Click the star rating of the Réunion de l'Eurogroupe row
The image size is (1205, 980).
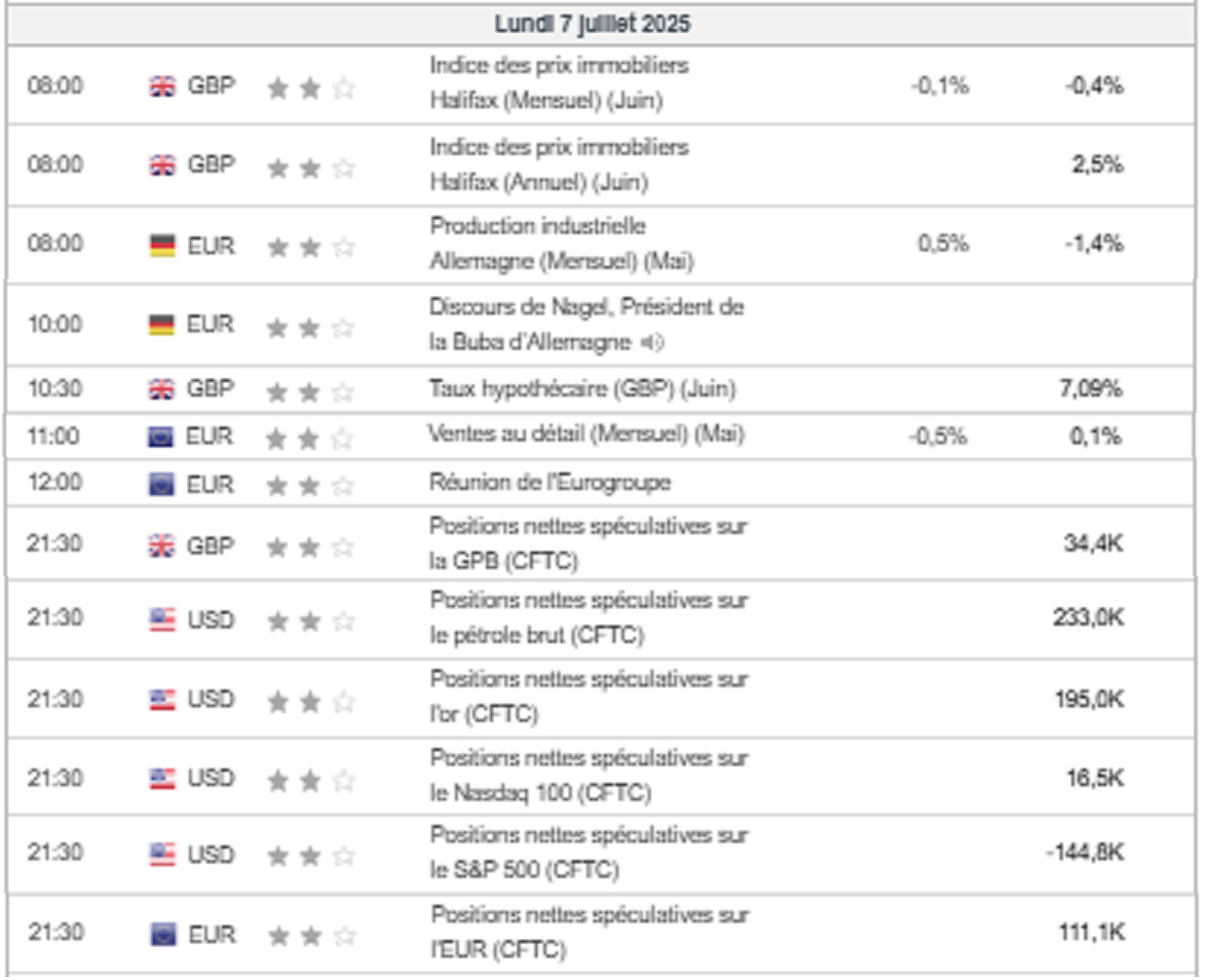point(310,485)
